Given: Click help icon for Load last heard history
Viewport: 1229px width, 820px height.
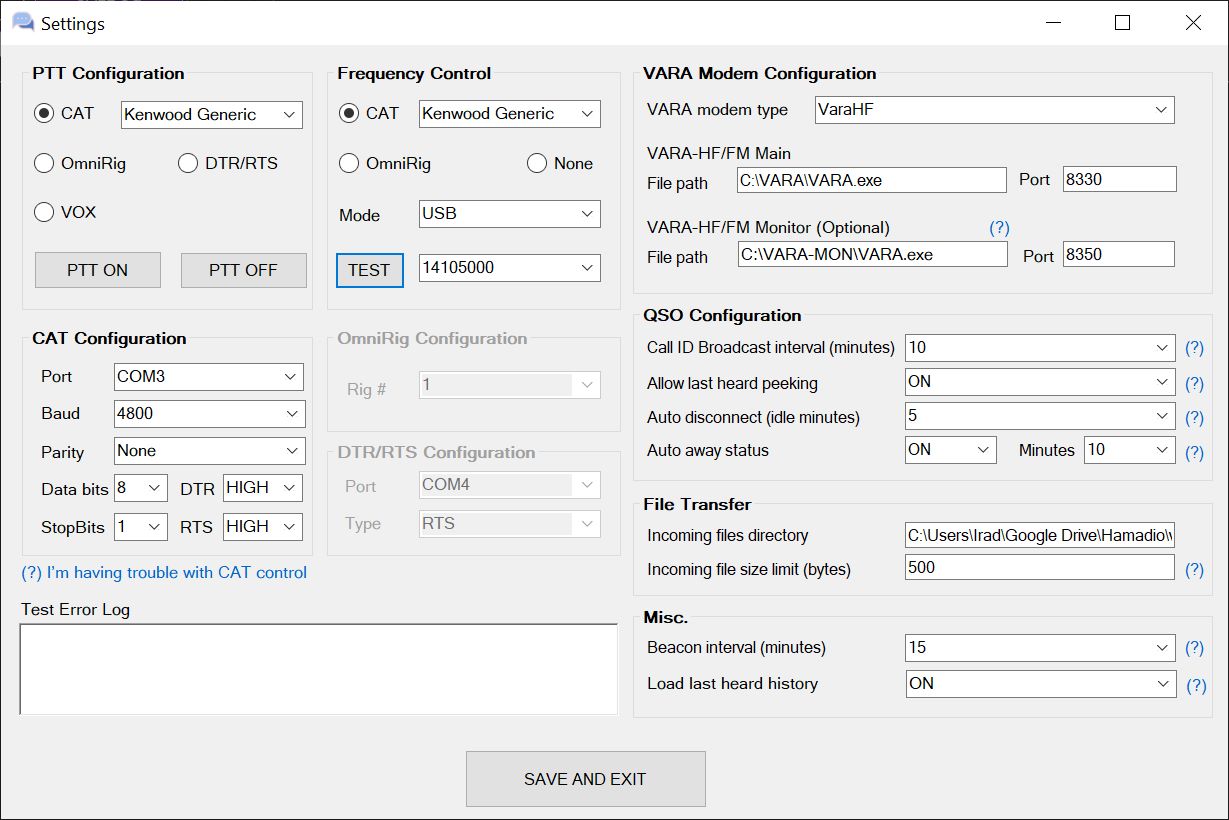Looking at the screenshot, I should [x=1195, y=686].
